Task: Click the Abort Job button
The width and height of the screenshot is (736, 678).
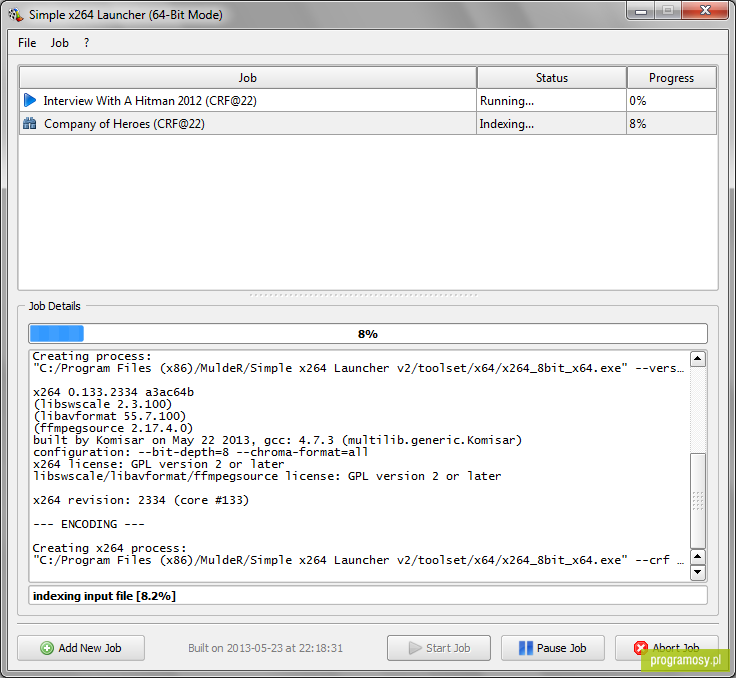Action: click(667, 648)
